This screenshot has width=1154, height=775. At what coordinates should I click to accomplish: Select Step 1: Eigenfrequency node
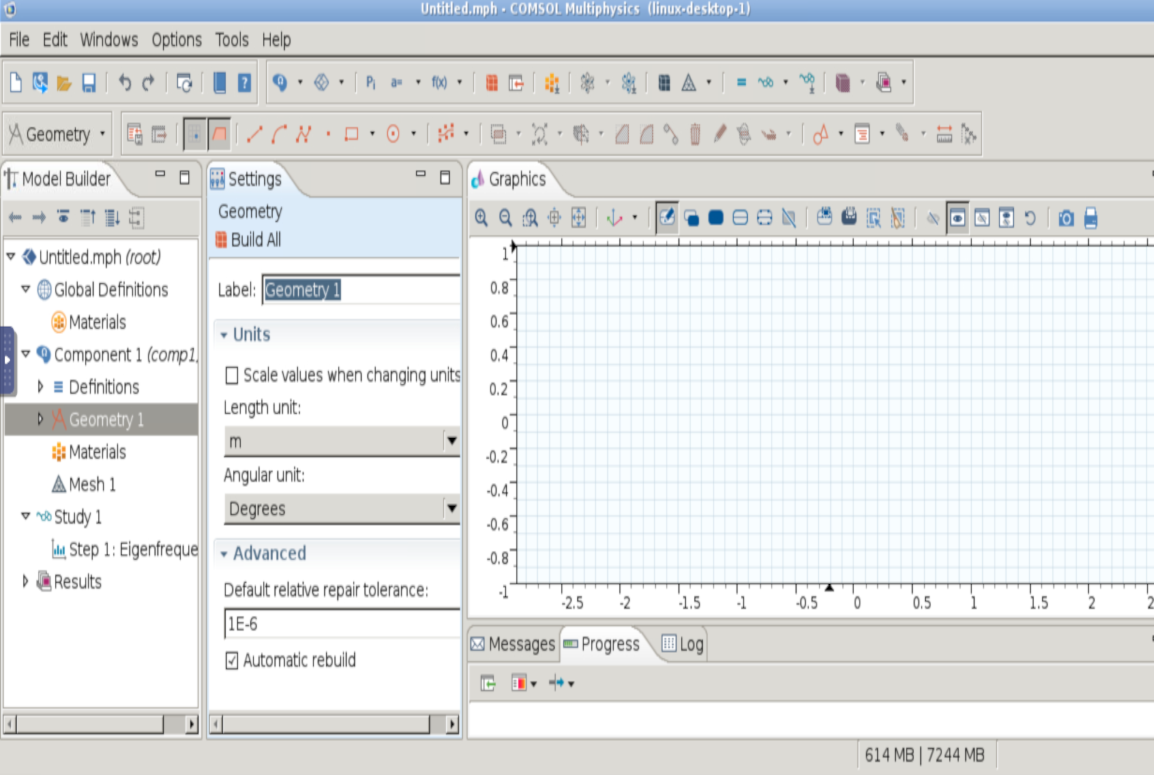(x=124, y=549)
